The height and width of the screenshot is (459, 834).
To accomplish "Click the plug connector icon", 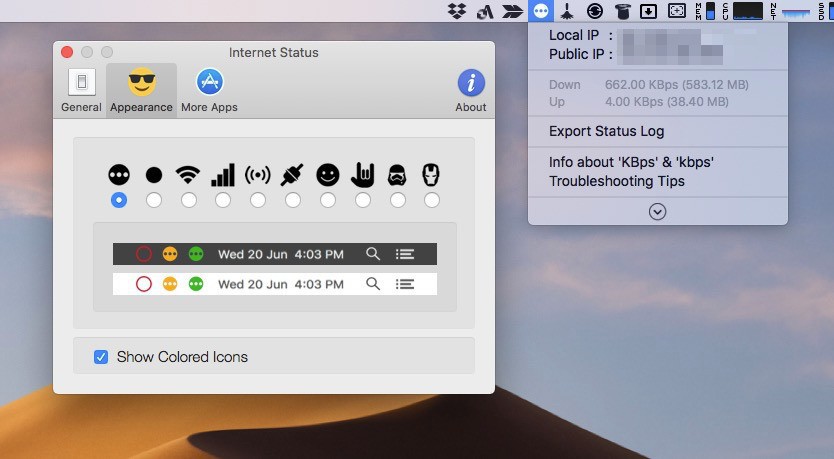I will pyautogui.click(x=292, y=175).
